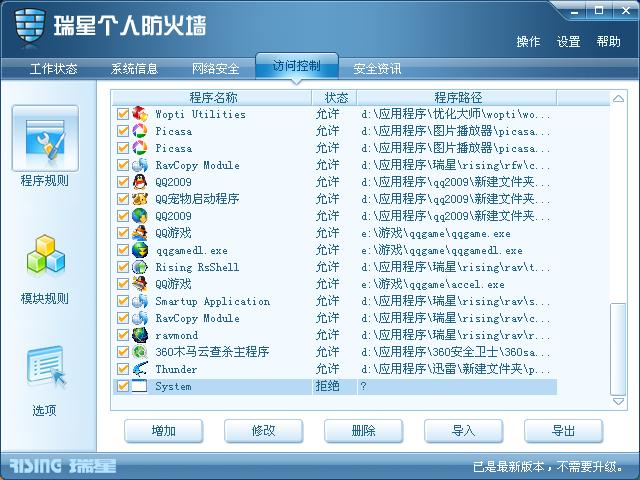Image resolution: width=640 pixels, height=480 pixels.
Task: Click the Smartup Application name text
Action: coord(213,301)
